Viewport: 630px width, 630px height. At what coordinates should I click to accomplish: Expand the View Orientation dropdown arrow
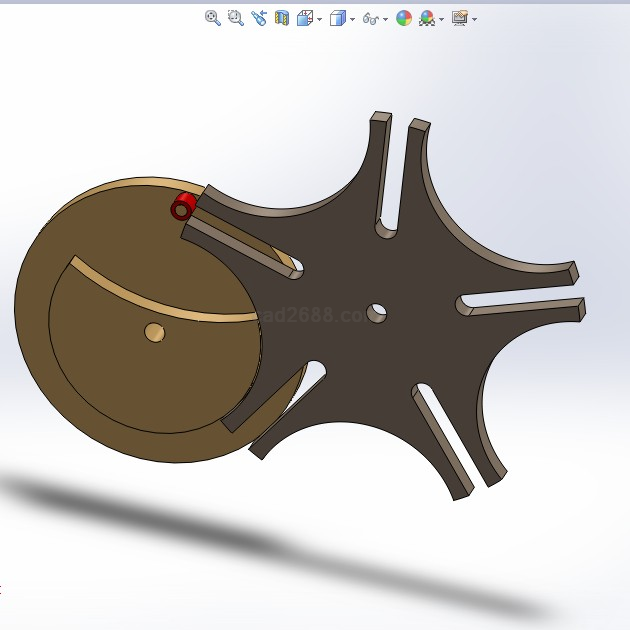coord(319,19)
